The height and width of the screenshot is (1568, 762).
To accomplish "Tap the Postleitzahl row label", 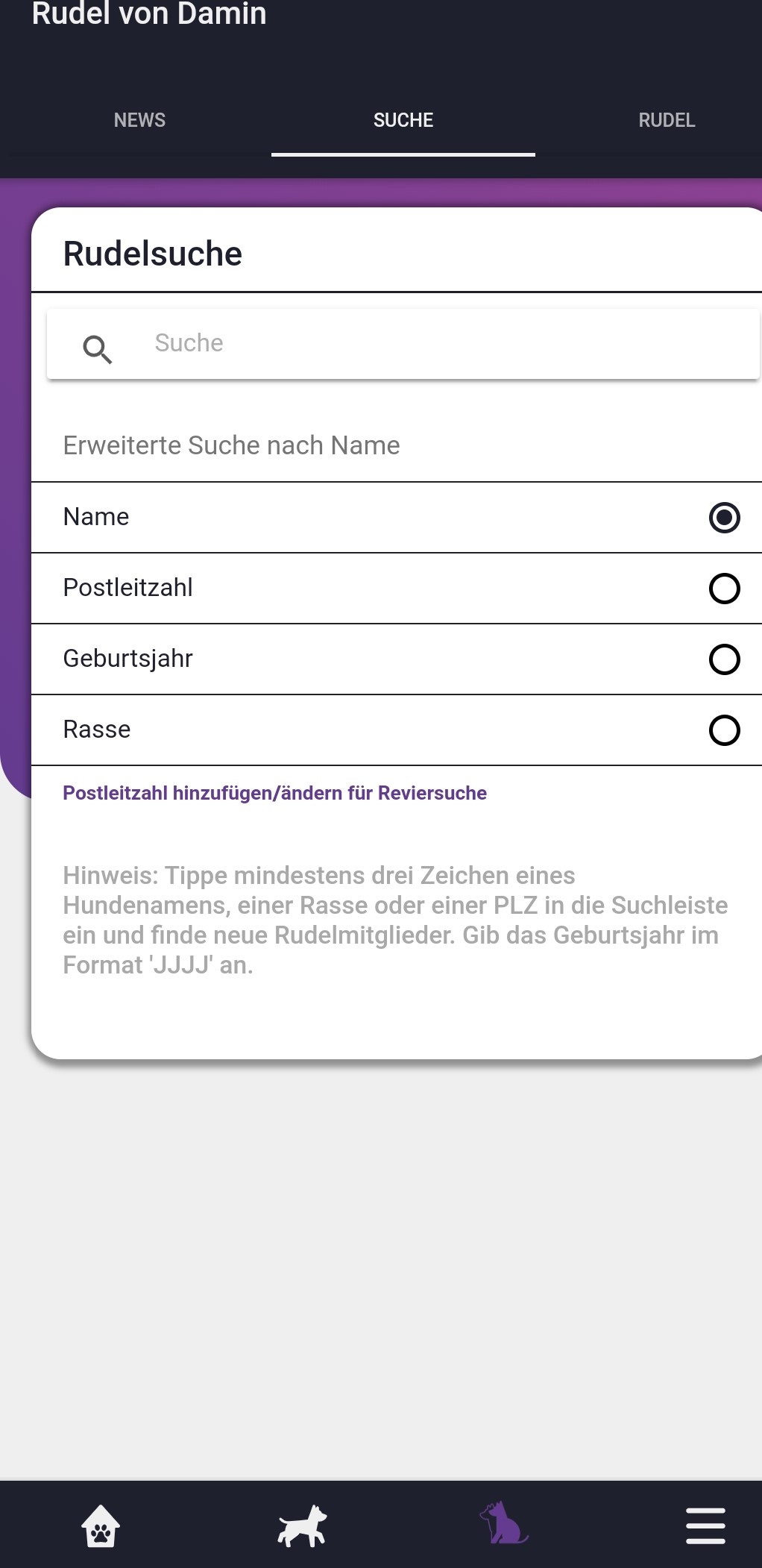I will [128, 588].
